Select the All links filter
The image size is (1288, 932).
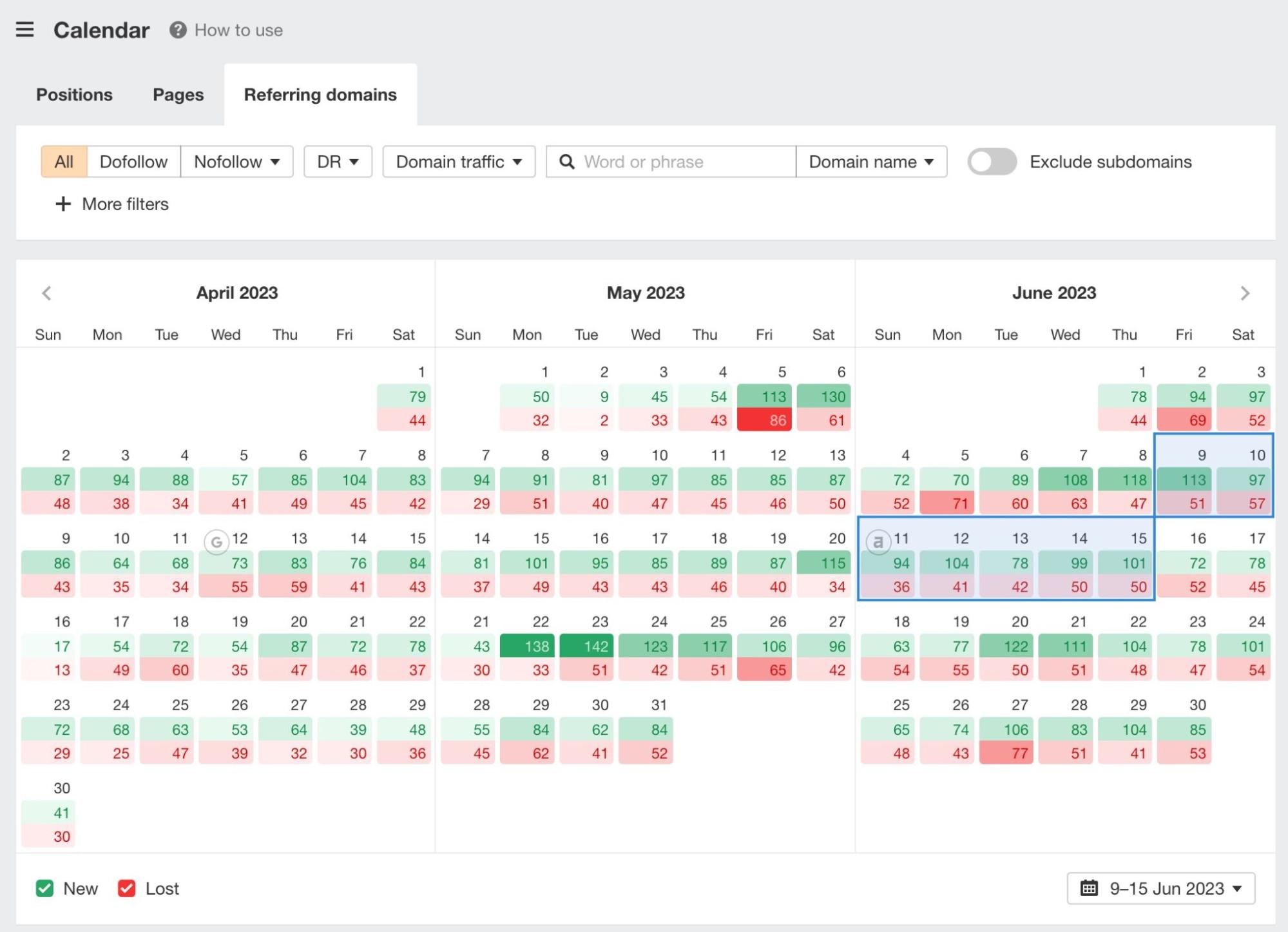pyautogui.click(x=62, y=162)
